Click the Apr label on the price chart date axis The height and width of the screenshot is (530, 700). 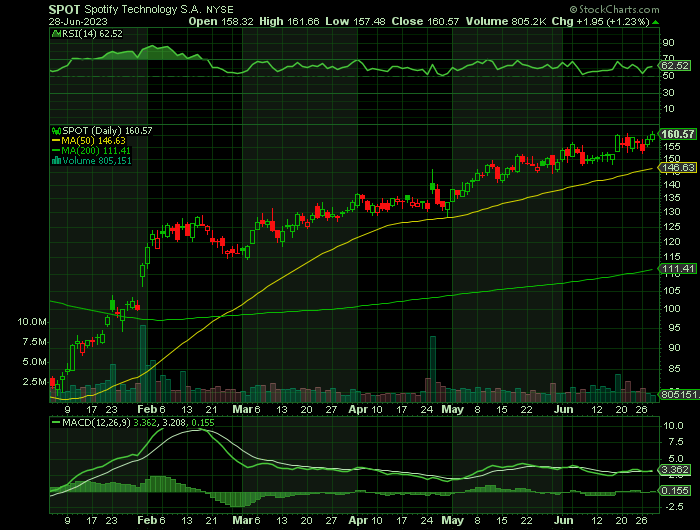pyautogui.click(x=358, y=409)
